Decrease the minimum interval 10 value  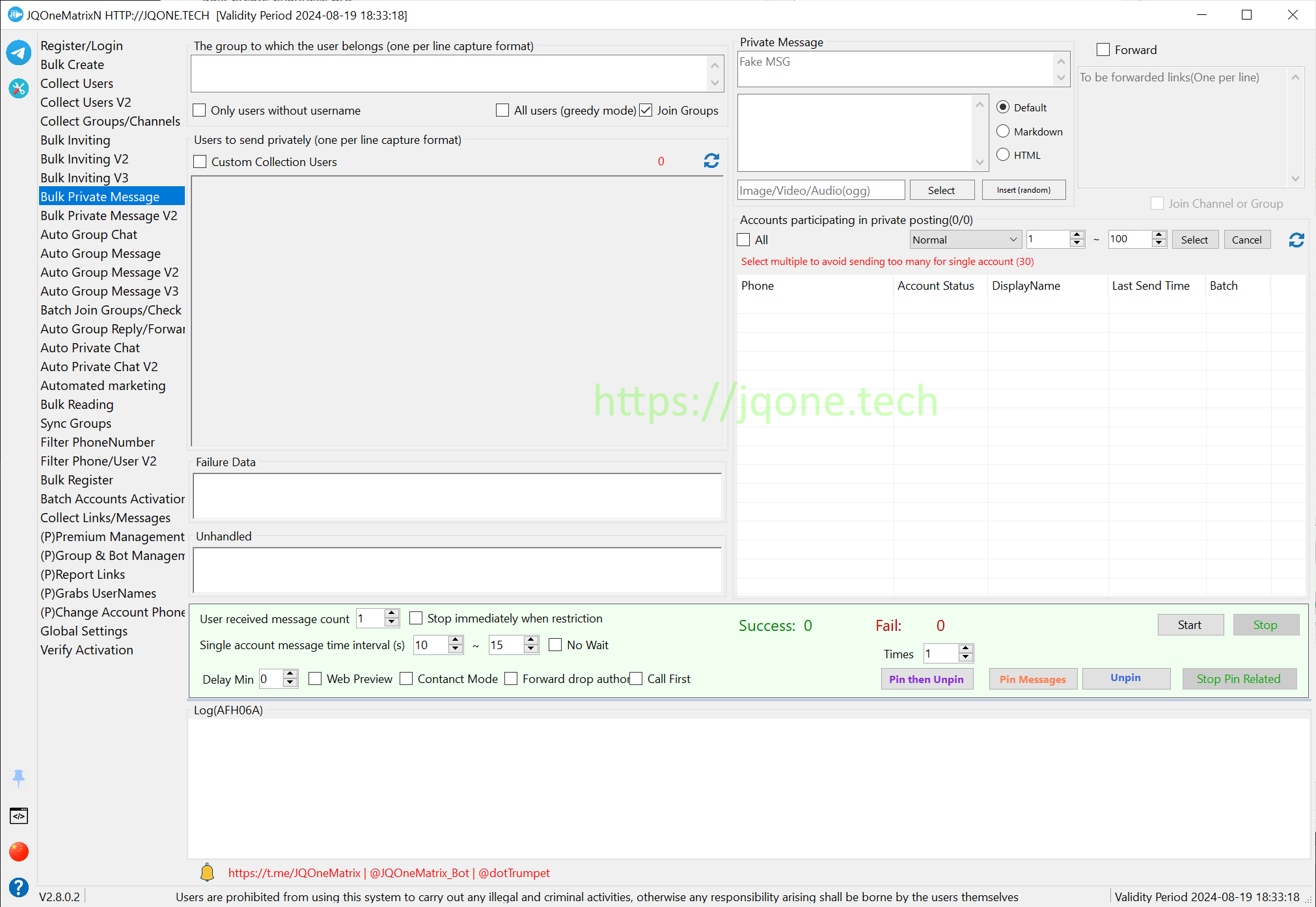(x=456, y=649)
